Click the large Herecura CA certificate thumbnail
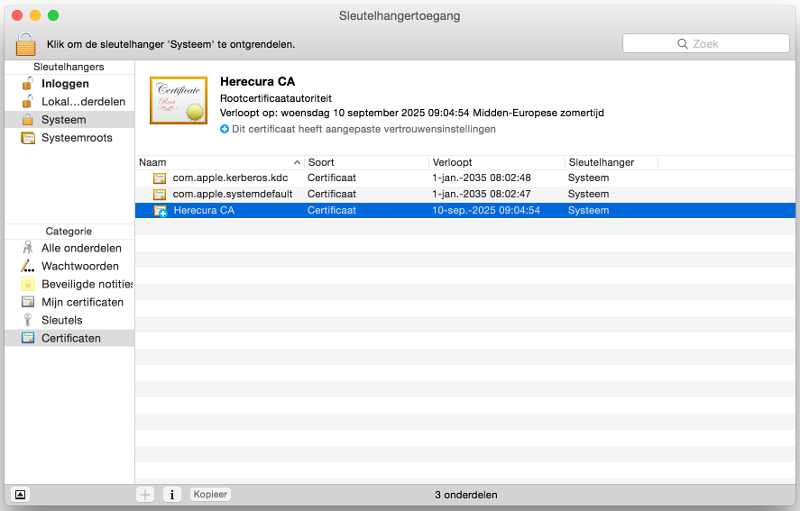This screenshot has height=511, width=800. [x=178, y=100]
